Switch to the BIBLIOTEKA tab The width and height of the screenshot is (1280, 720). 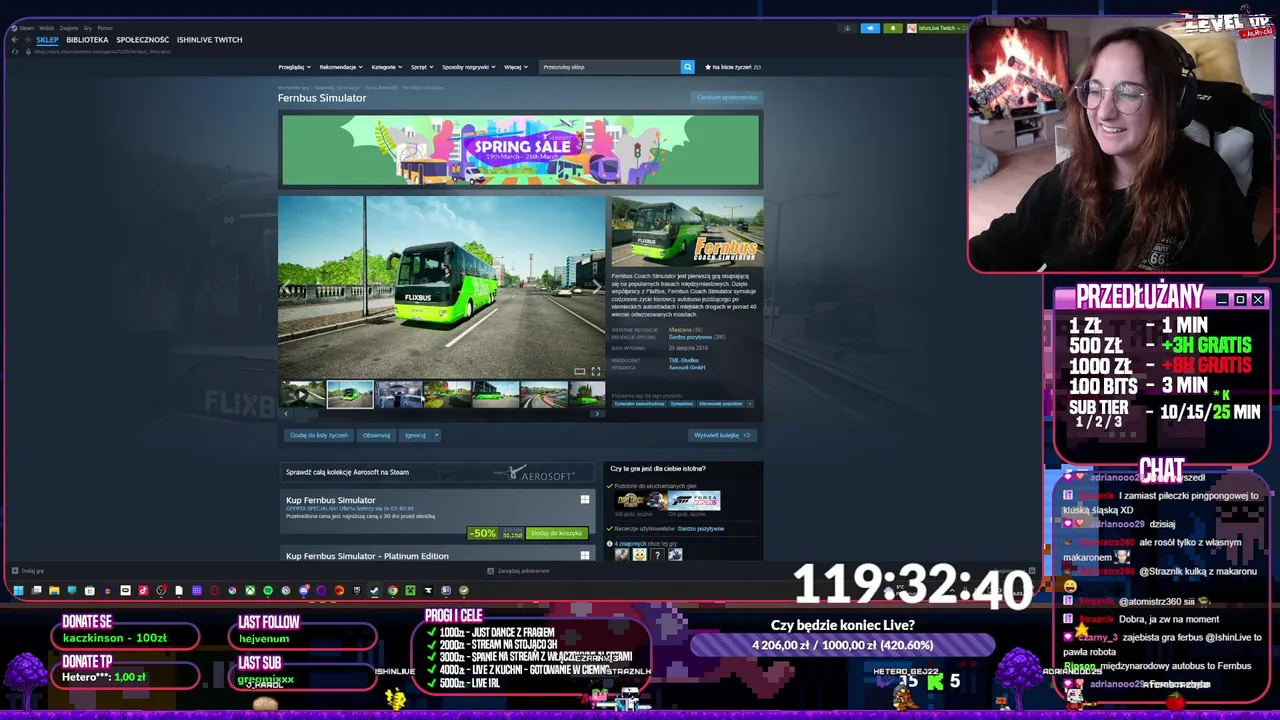(87, 40)
